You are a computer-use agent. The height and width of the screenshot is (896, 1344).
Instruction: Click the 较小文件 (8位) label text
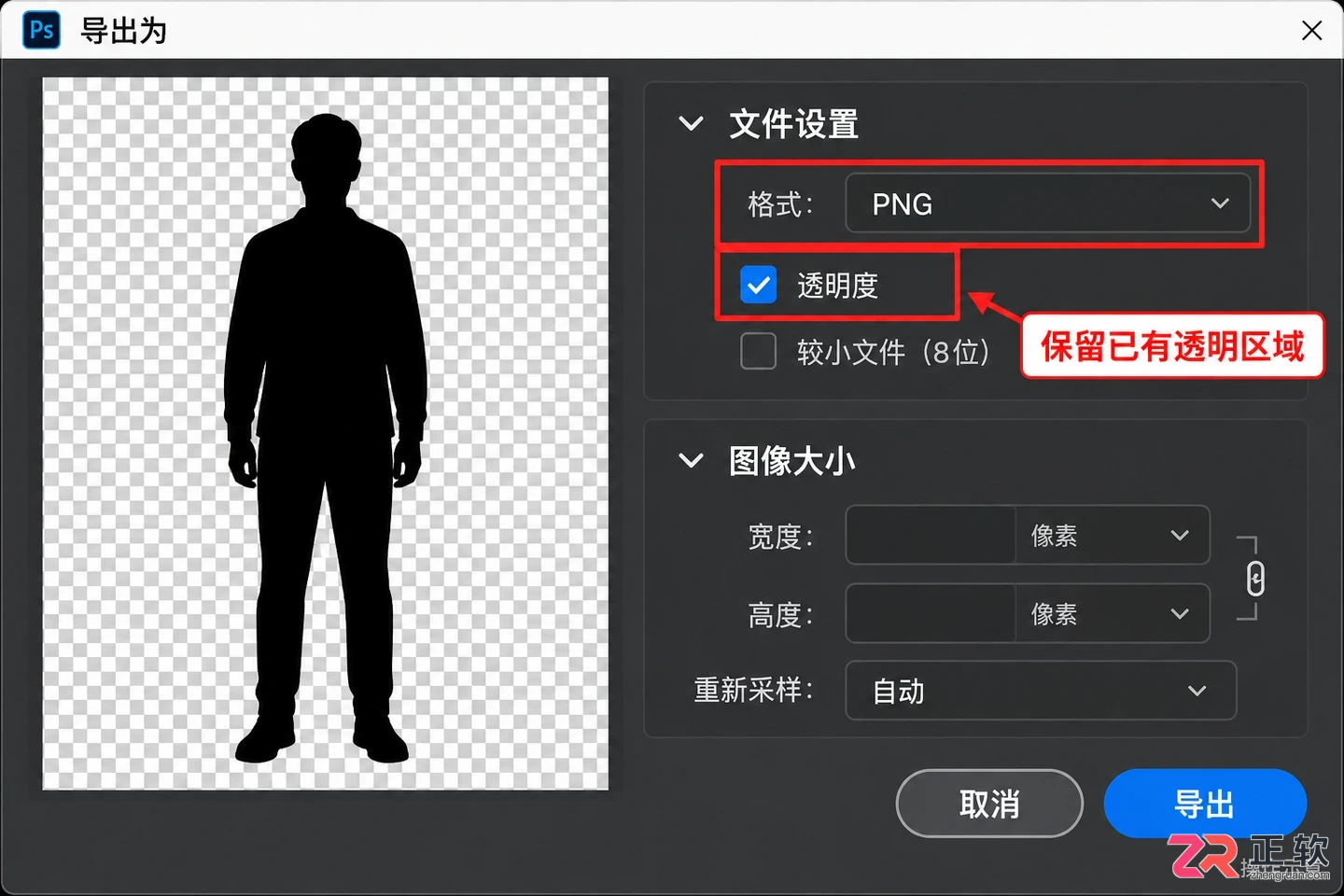[893, 352]
